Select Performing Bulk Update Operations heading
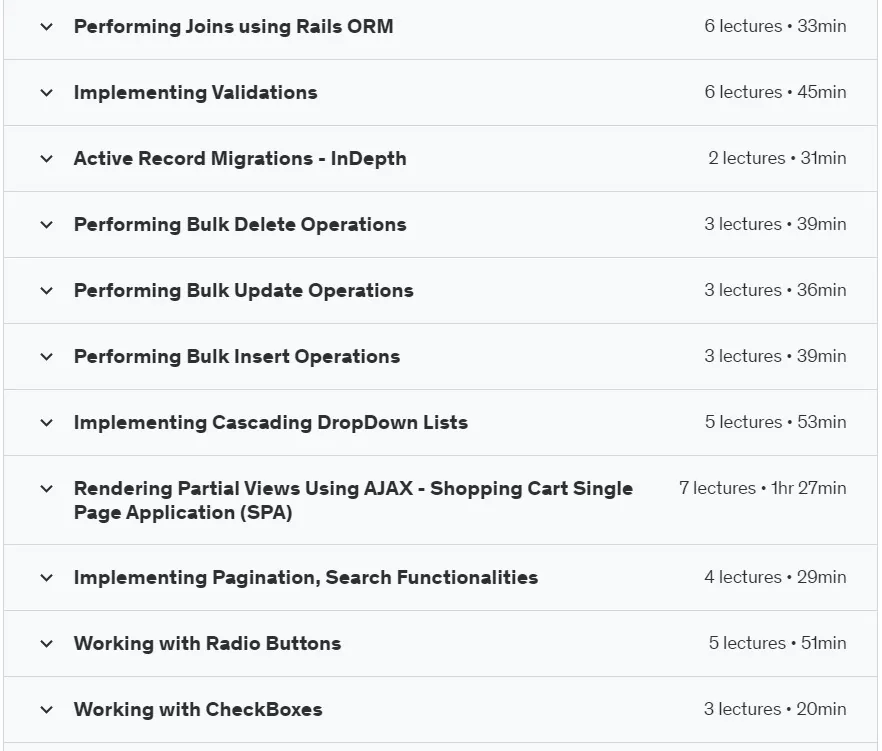 click(244, 291)
